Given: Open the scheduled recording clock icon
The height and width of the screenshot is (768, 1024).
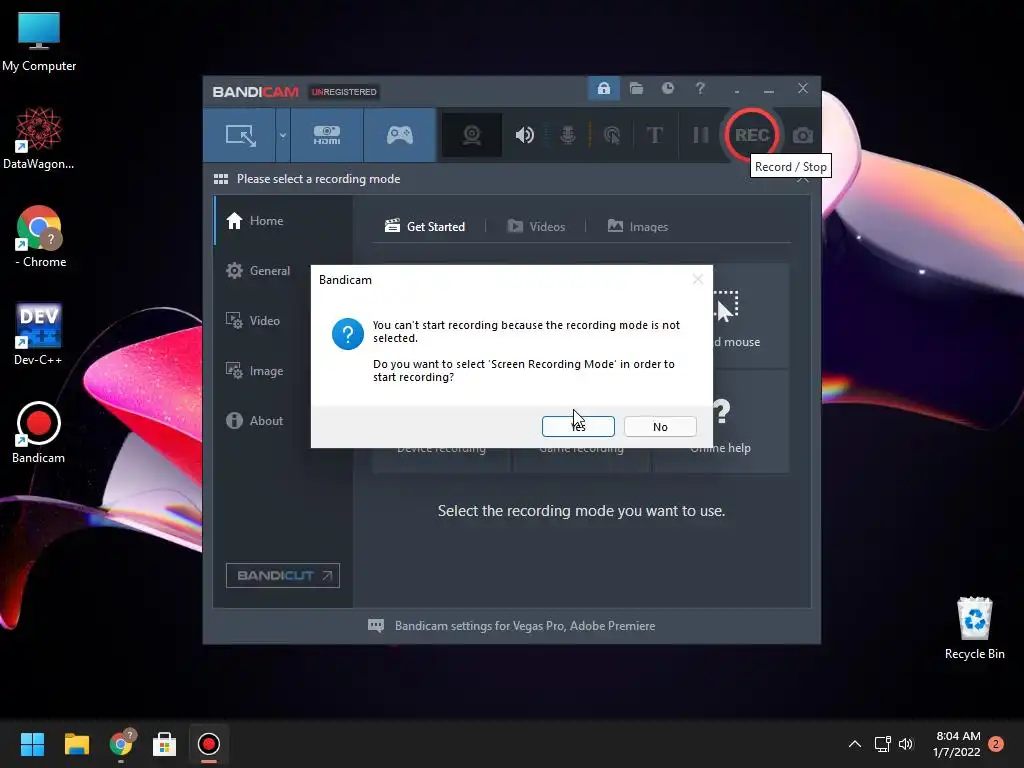Looking at the screenshot, I should point(667,88).
